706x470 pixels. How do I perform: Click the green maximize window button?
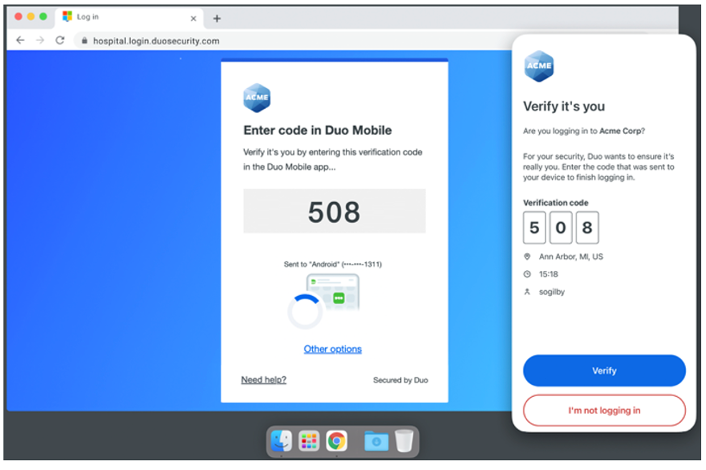point(43,17)
